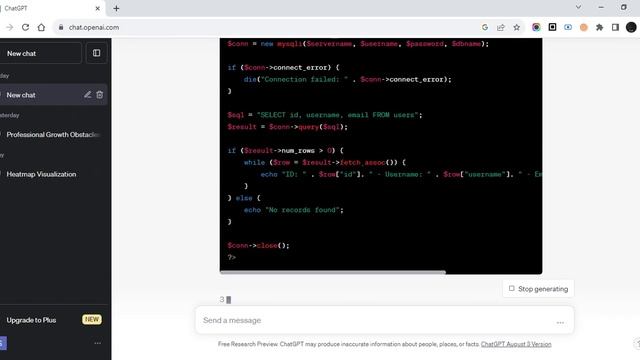
Task: Minimize the browser window
Action: pyautogui.click(x=601, y=7)
